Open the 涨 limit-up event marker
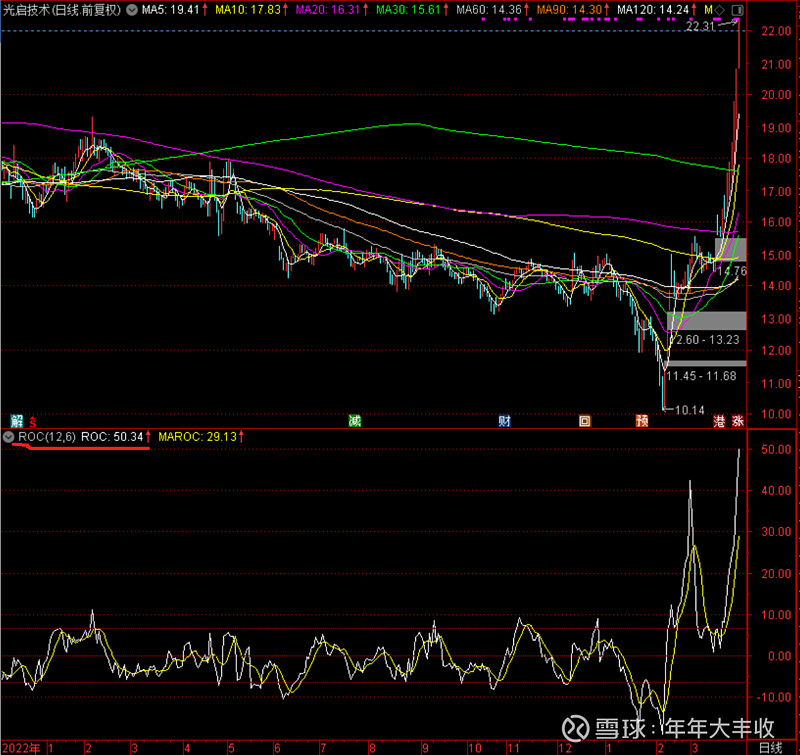Image resolution: width=800 pixels, height=755 pixels. (738, 421)
